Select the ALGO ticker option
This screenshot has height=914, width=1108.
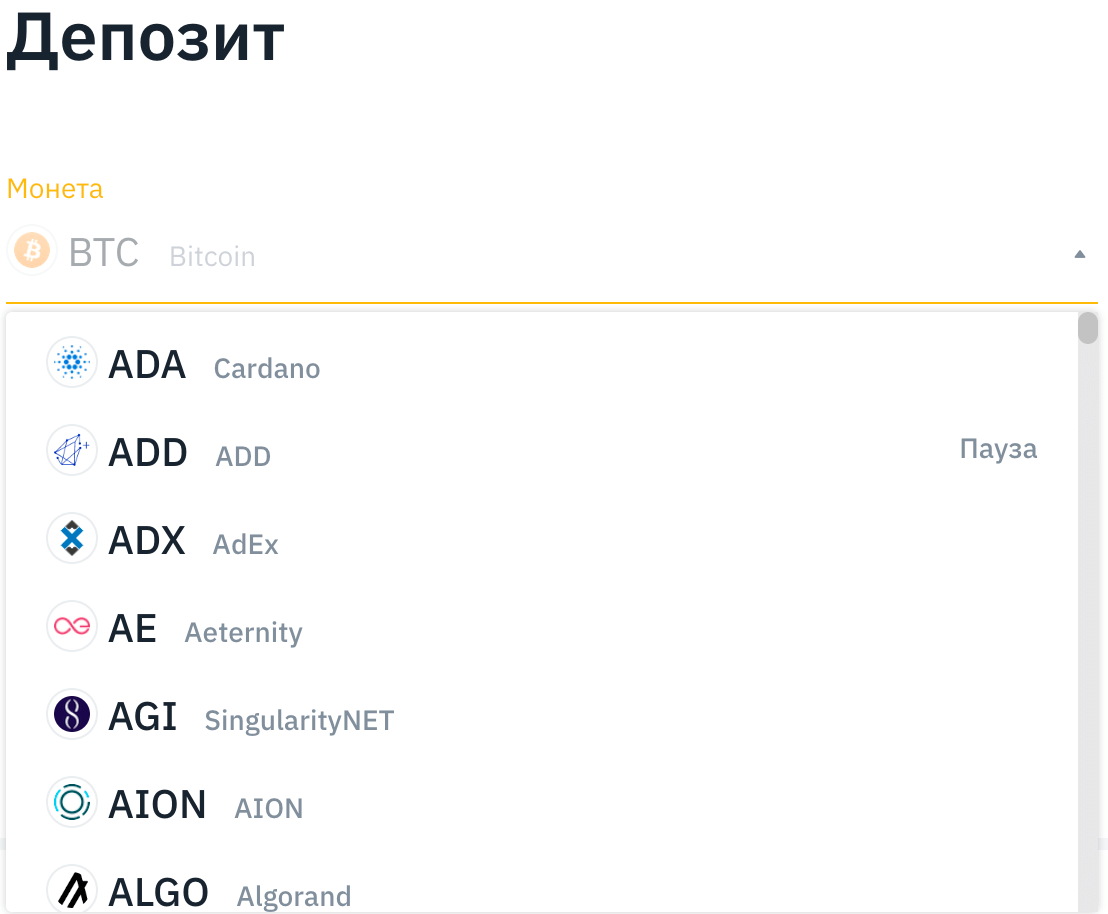tap(158, 892)
